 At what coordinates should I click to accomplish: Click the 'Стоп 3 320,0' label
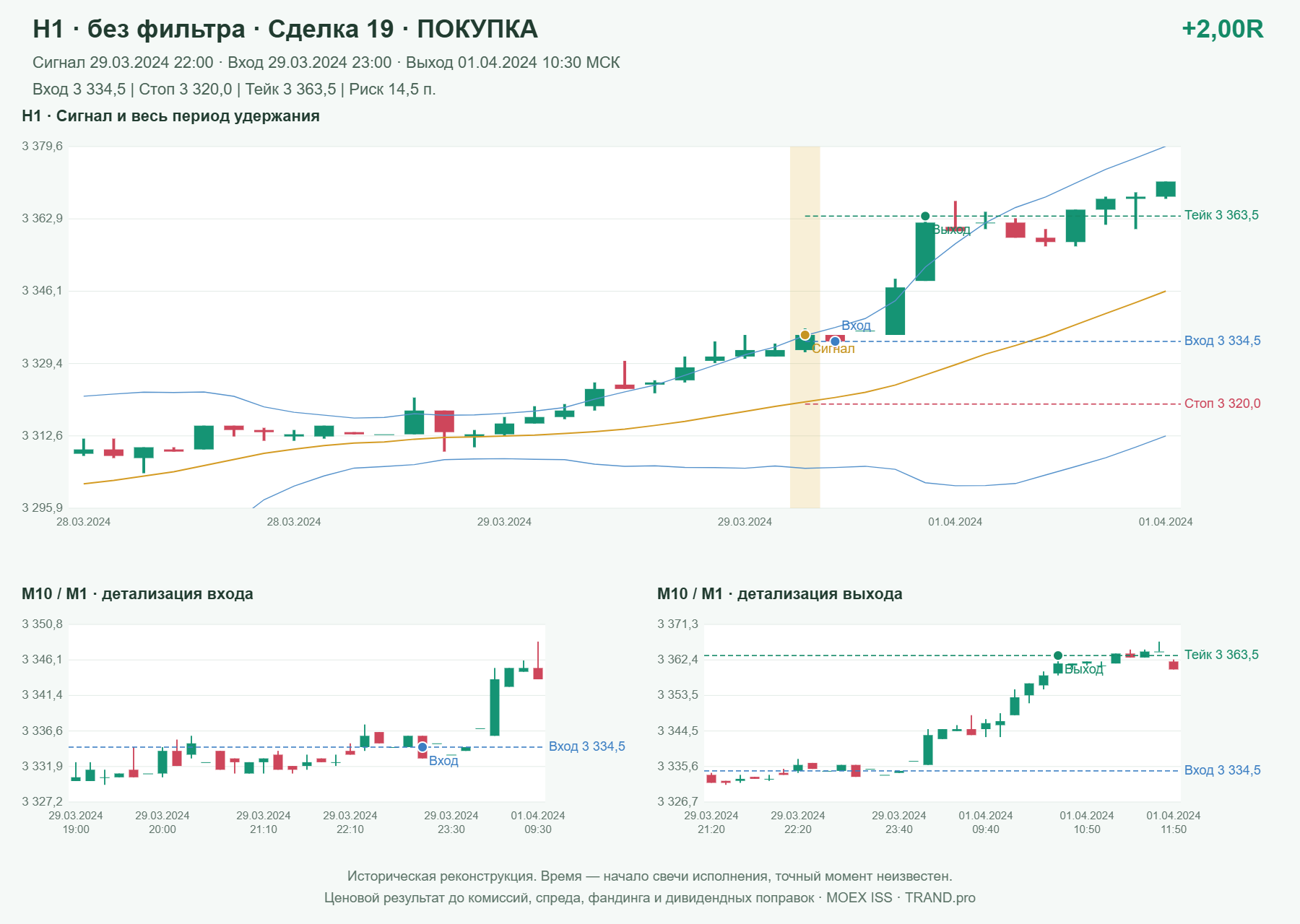point(1222,404)
